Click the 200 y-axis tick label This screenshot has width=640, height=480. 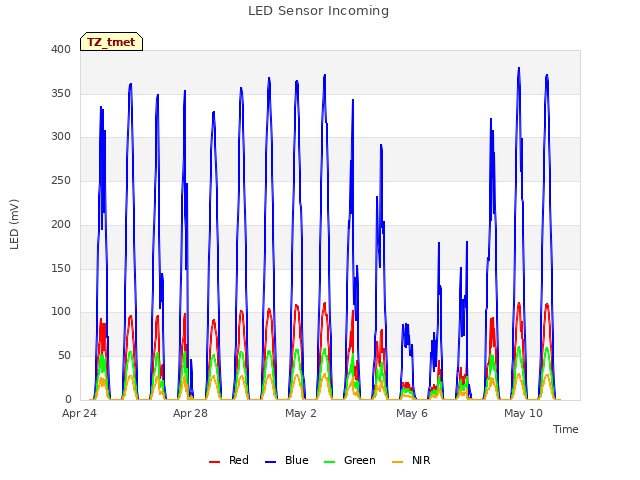[61, 224]
